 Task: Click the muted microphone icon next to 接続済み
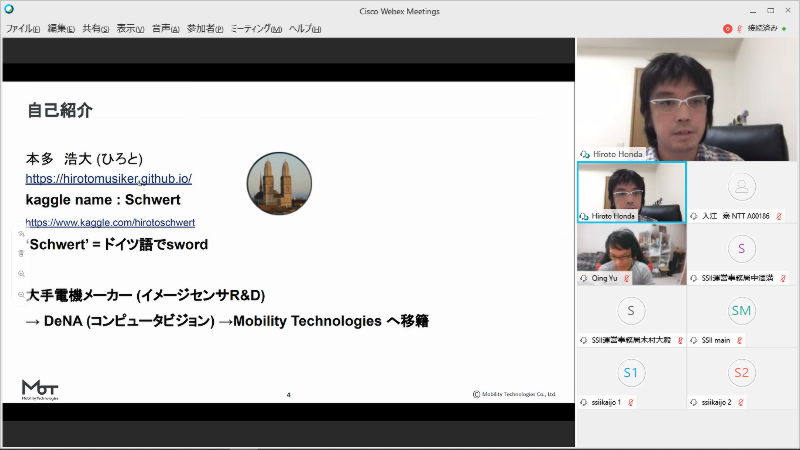pos(739,29)
